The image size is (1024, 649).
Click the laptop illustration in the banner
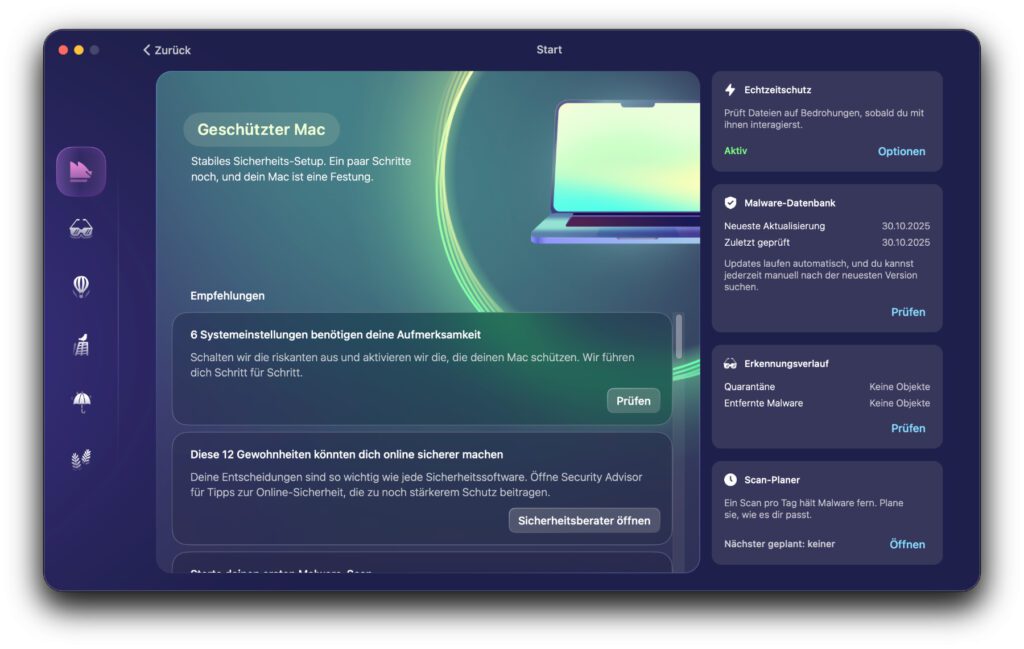coord(620,170)
